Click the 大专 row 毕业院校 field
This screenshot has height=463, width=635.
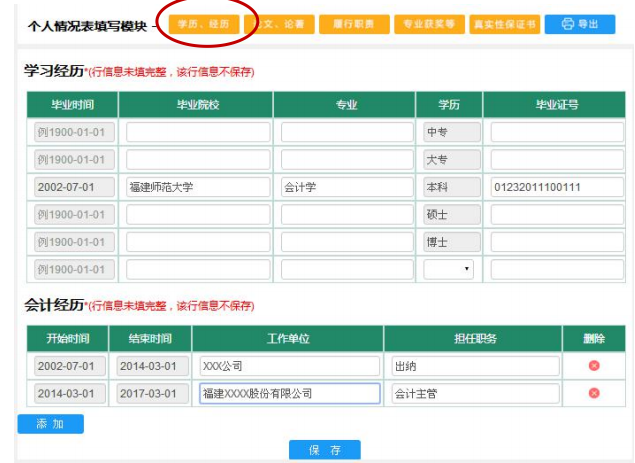click(198, 160)
